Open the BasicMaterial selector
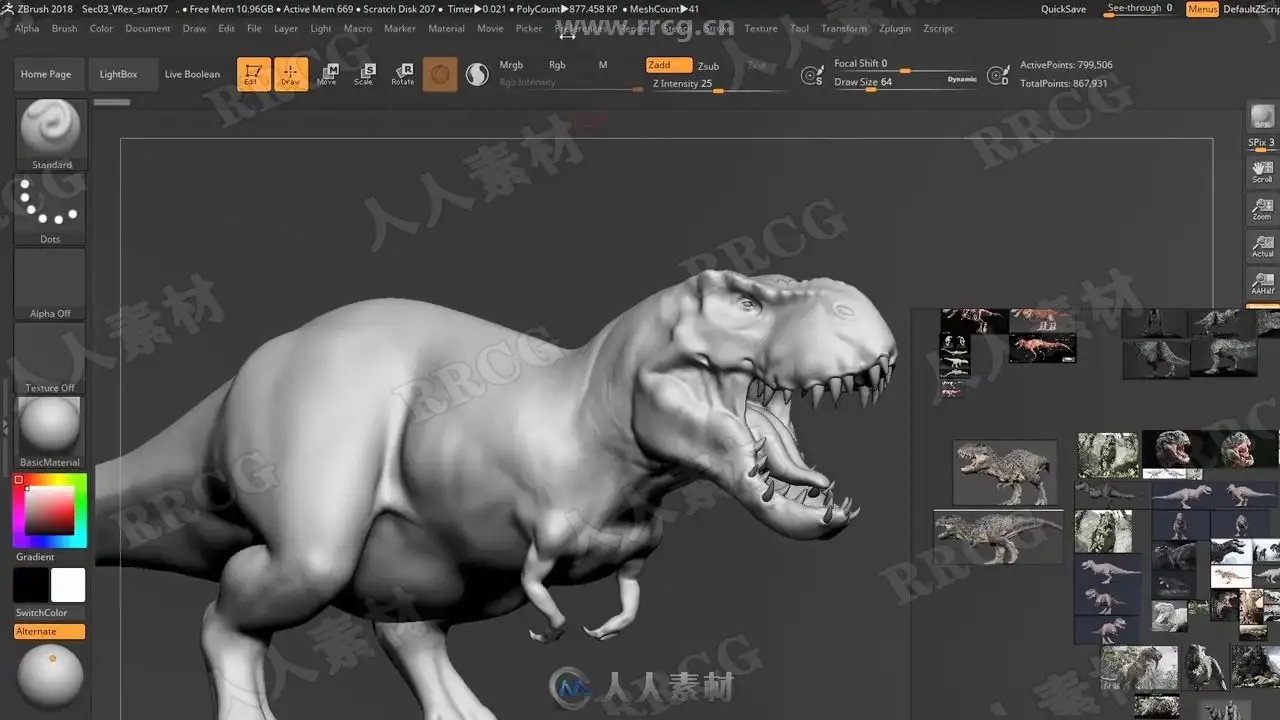The height and width of the screenshot is (720, 1280). [x=50, y=432]
